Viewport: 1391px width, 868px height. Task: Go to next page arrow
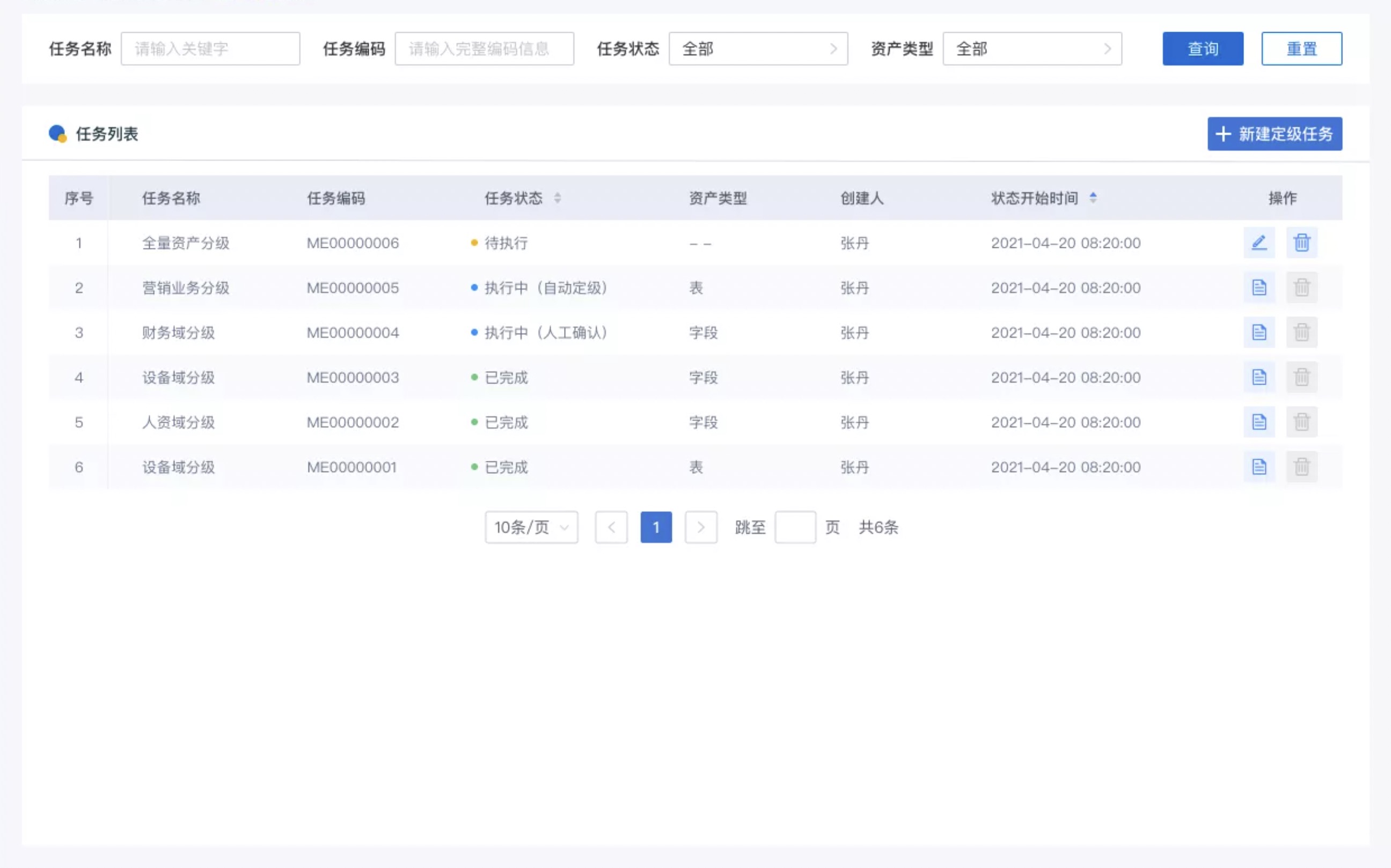click(x=701, y=527)
